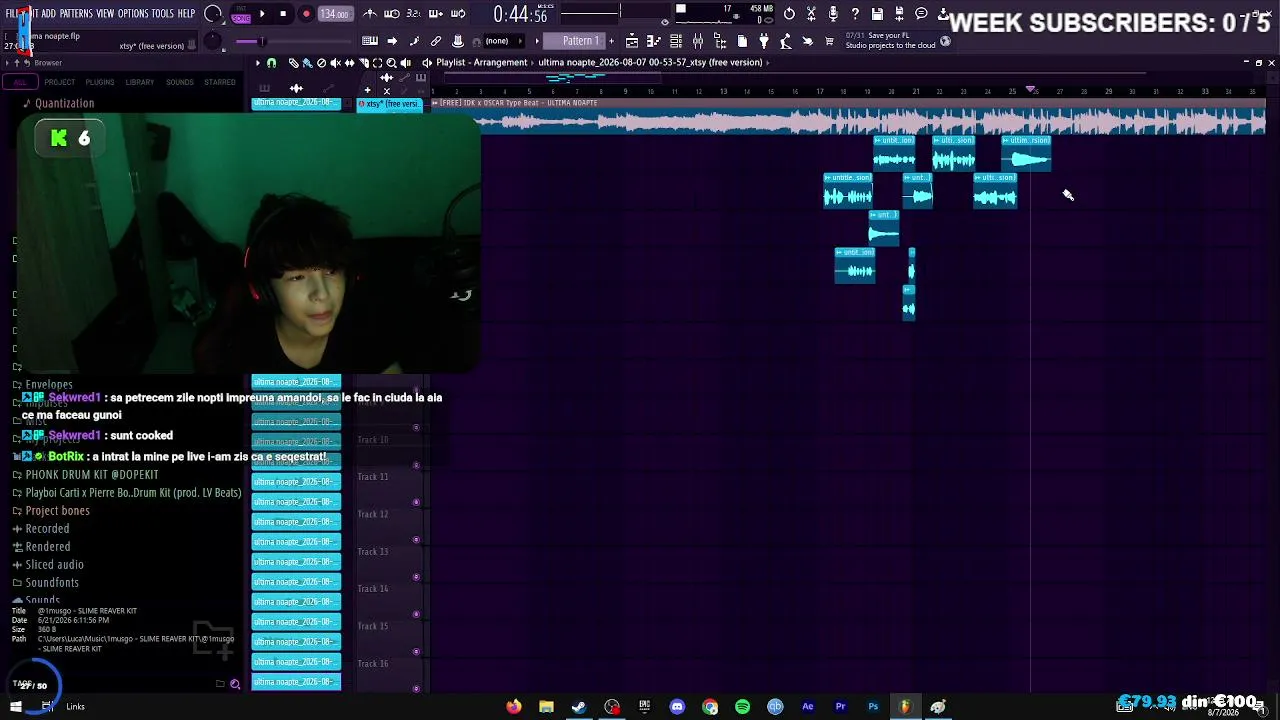This screenshot has height=720, width=1280.
Task: Expand the PHONK DRUM KIT @DOPEKIT folder
Action: (85, 475)
